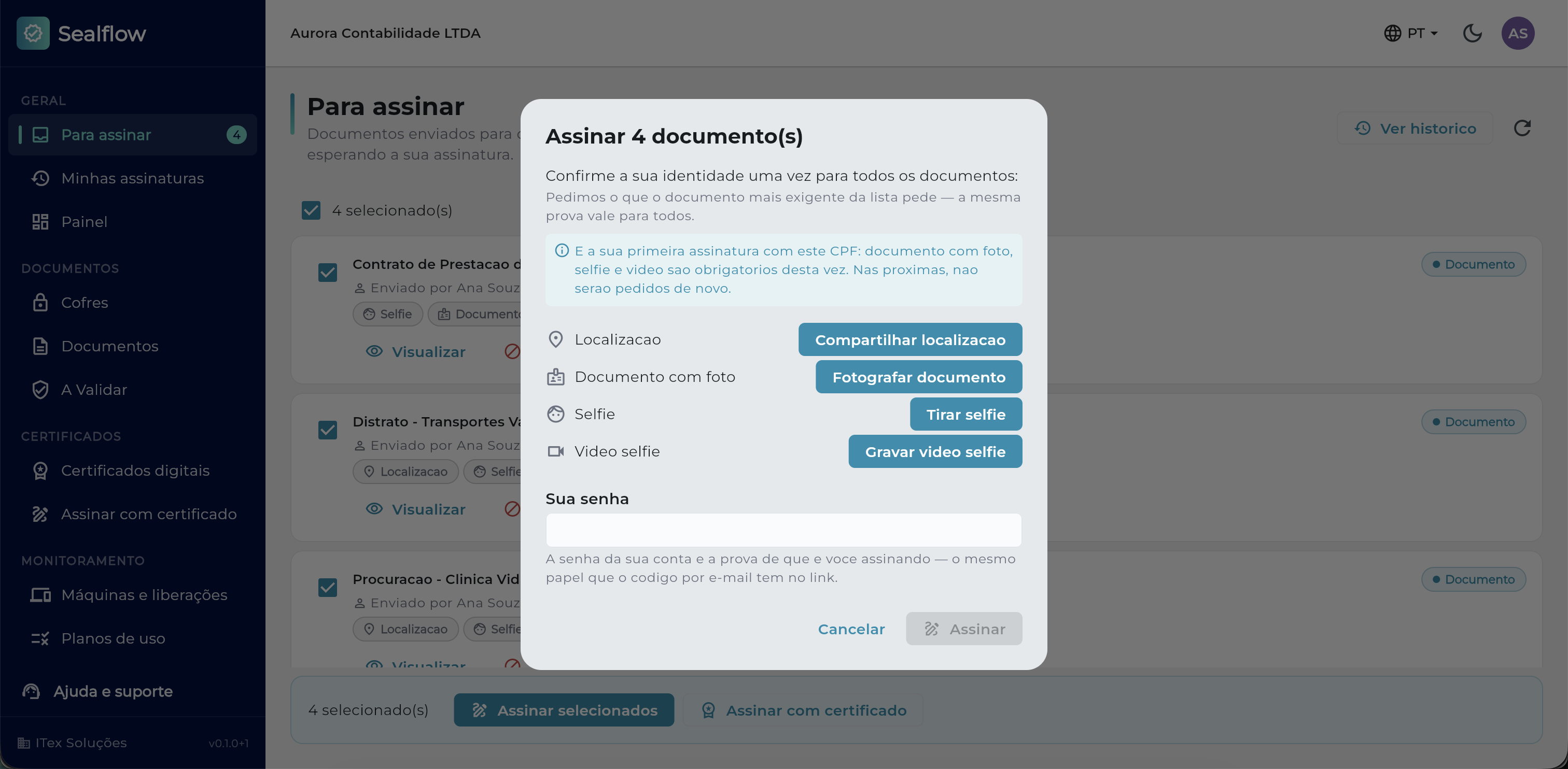Screen dimensions: 1568x769
Task: Click the Painel dashboard icon
Action: (x=40, y=221)
